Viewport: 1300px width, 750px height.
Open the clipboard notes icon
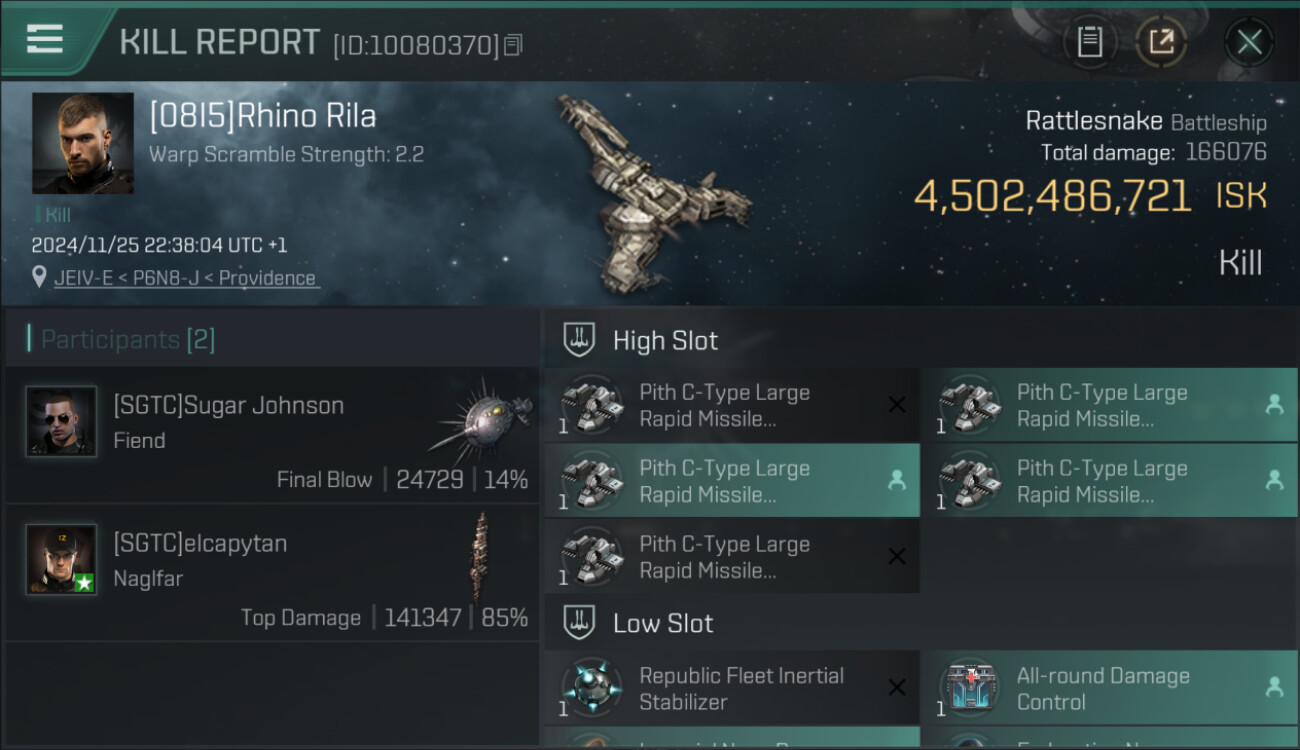coord(1089,42)
